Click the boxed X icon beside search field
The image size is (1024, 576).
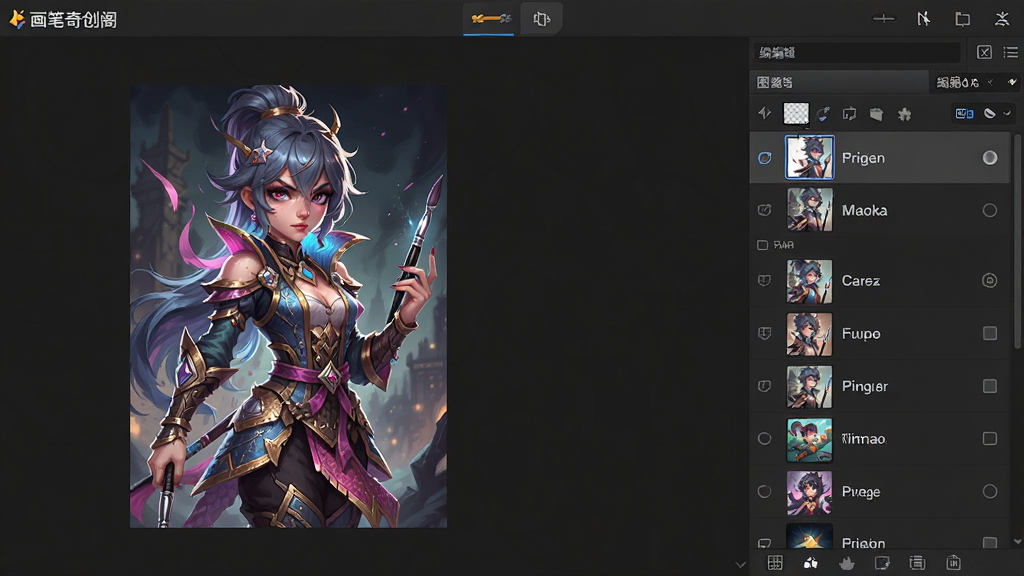pyautogui.click(x=984, y=52)
